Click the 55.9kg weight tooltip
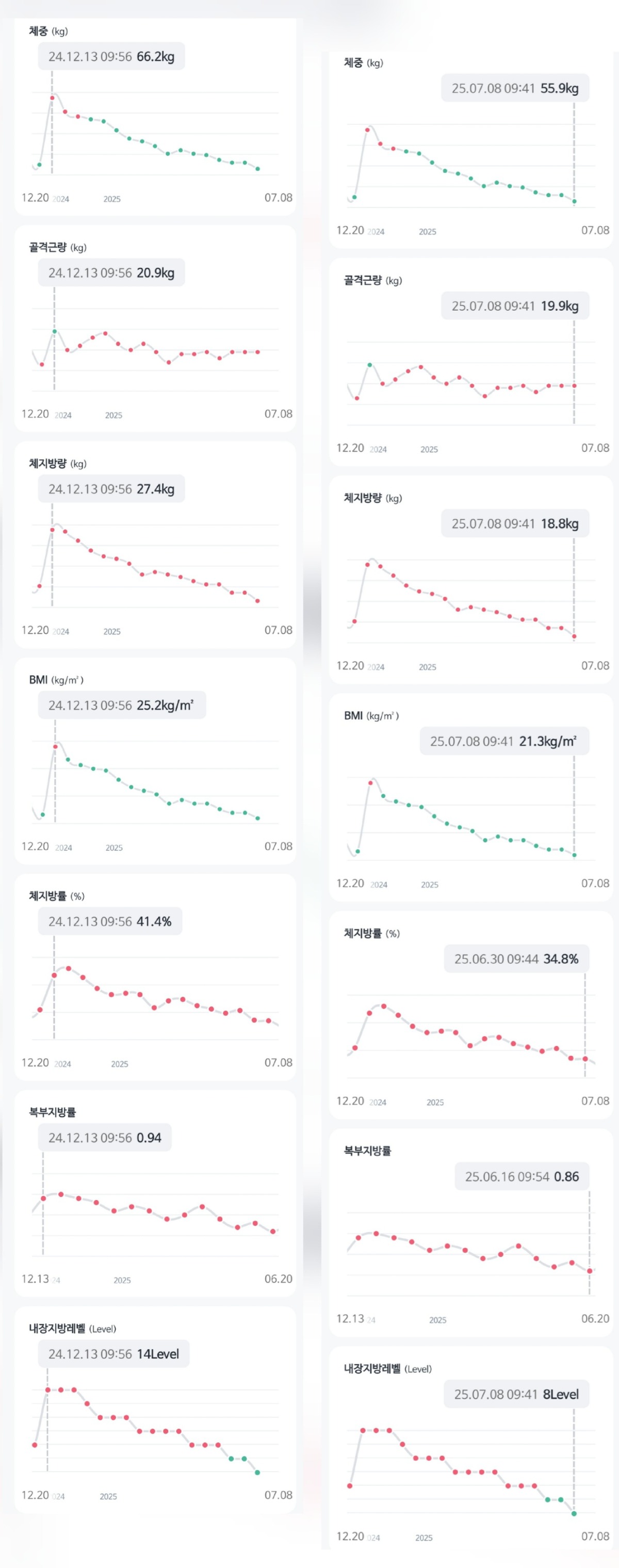 coord(514,88)
